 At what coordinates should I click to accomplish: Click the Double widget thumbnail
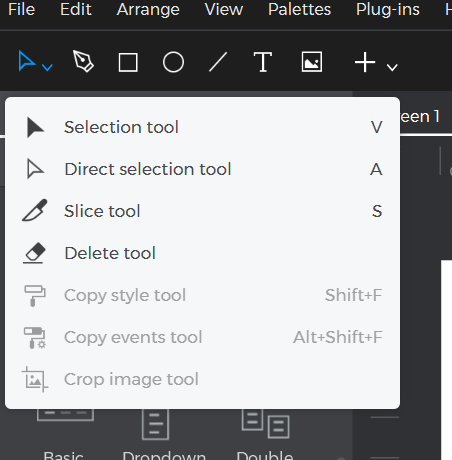click(265, 423)
